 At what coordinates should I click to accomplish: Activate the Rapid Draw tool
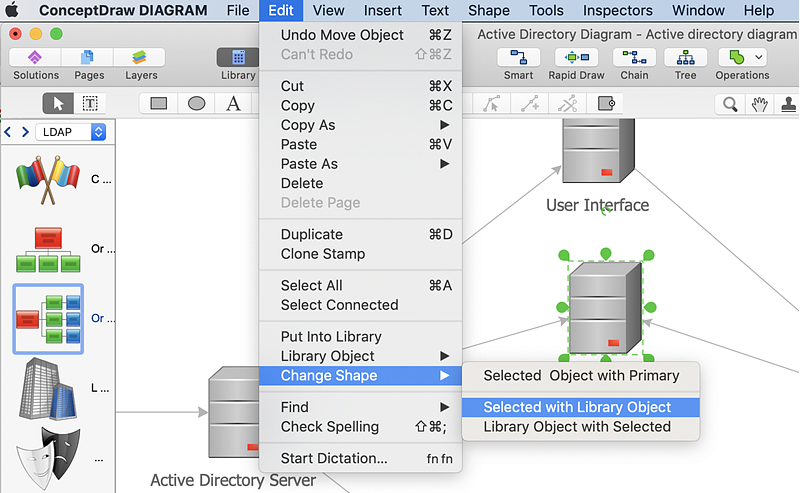tap(577, 63)
